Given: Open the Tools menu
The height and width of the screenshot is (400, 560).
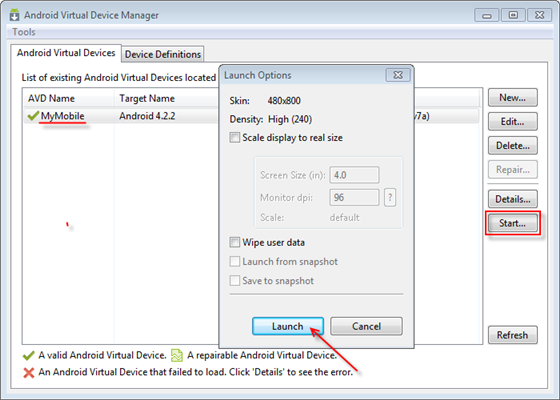Looking at the screenshot, I should click(24, 32).
